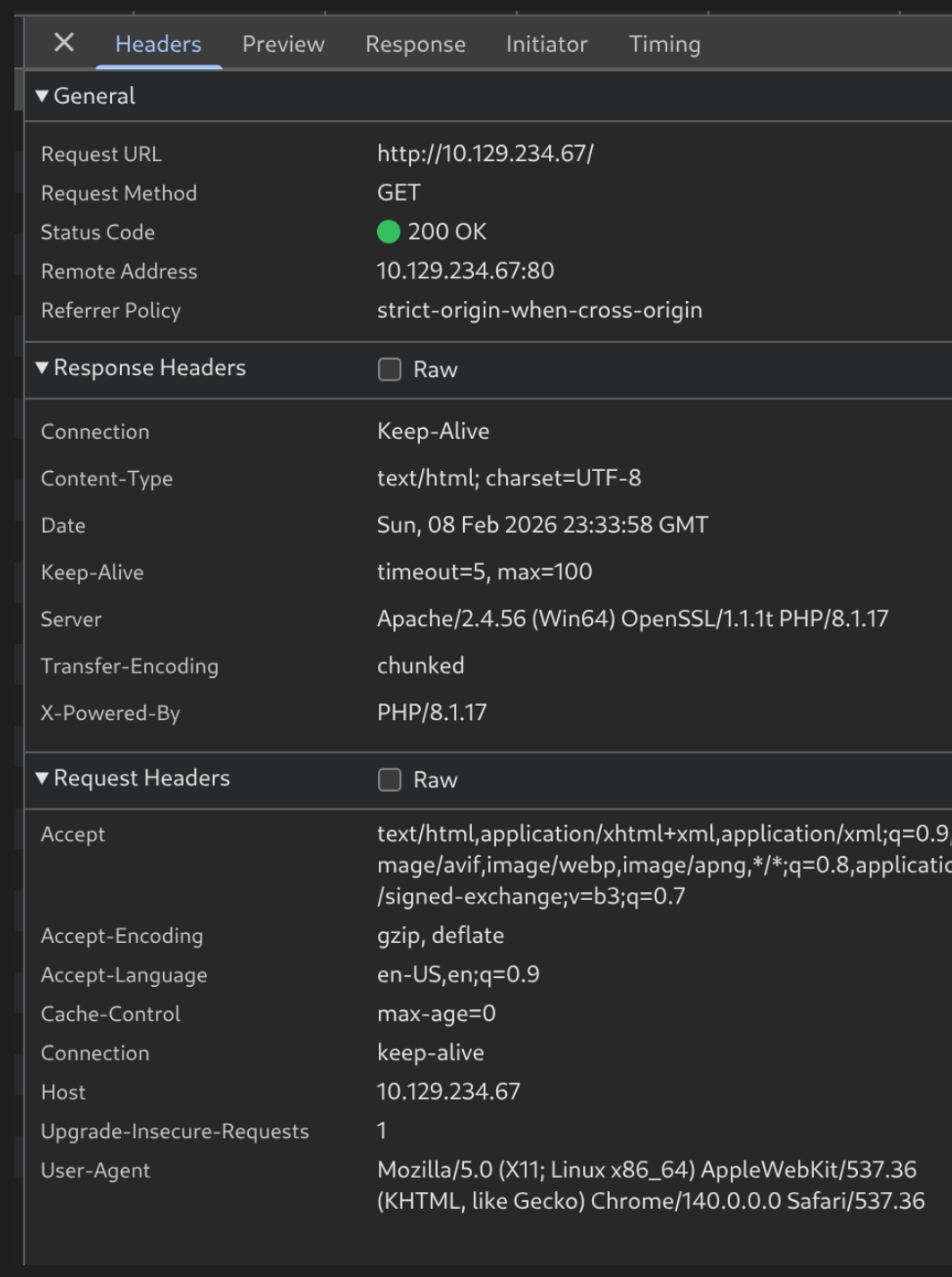This screenshot has width=952, height=1277.
Task: Enable Raw view for Request Headers
Action: [390, 780]
